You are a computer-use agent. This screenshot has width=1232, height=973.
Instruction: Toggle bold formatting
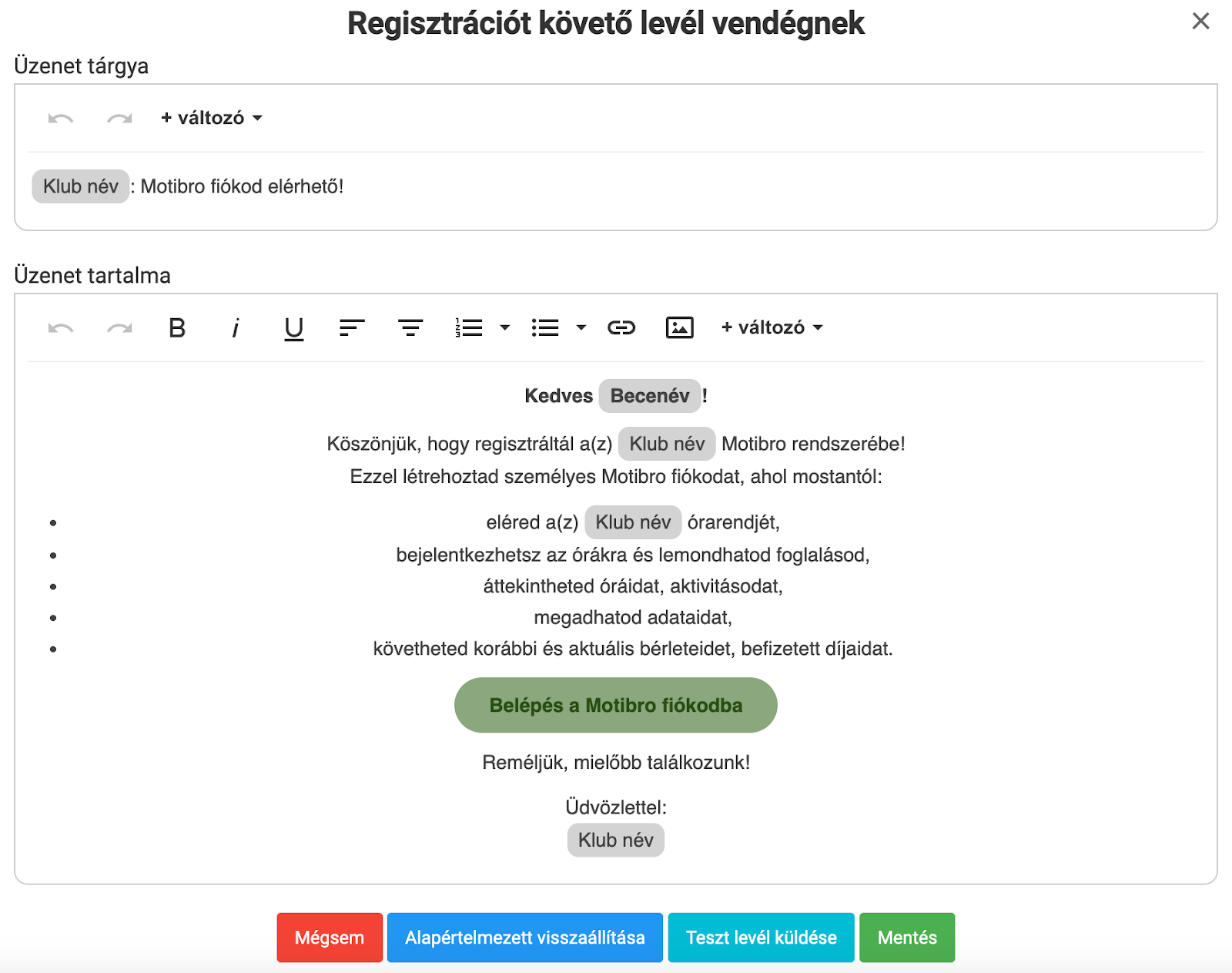tap(177, 327)
